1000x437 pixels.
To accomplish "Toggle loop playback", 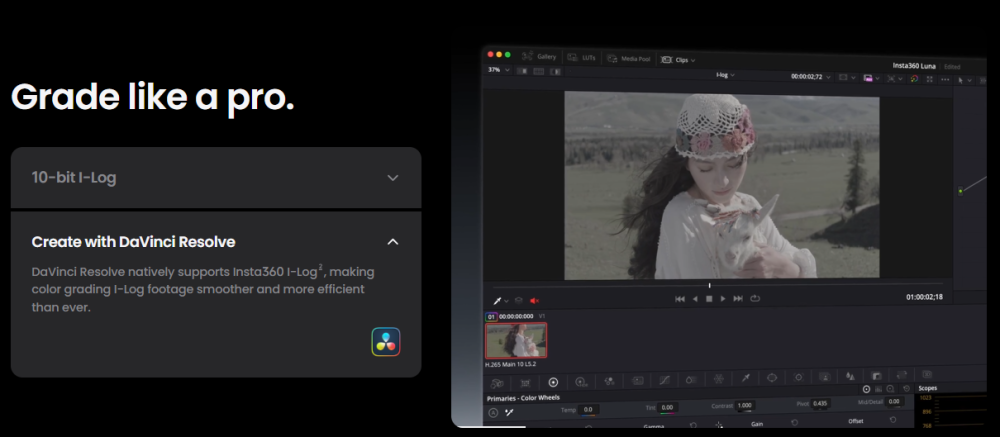I will point(756,298).
